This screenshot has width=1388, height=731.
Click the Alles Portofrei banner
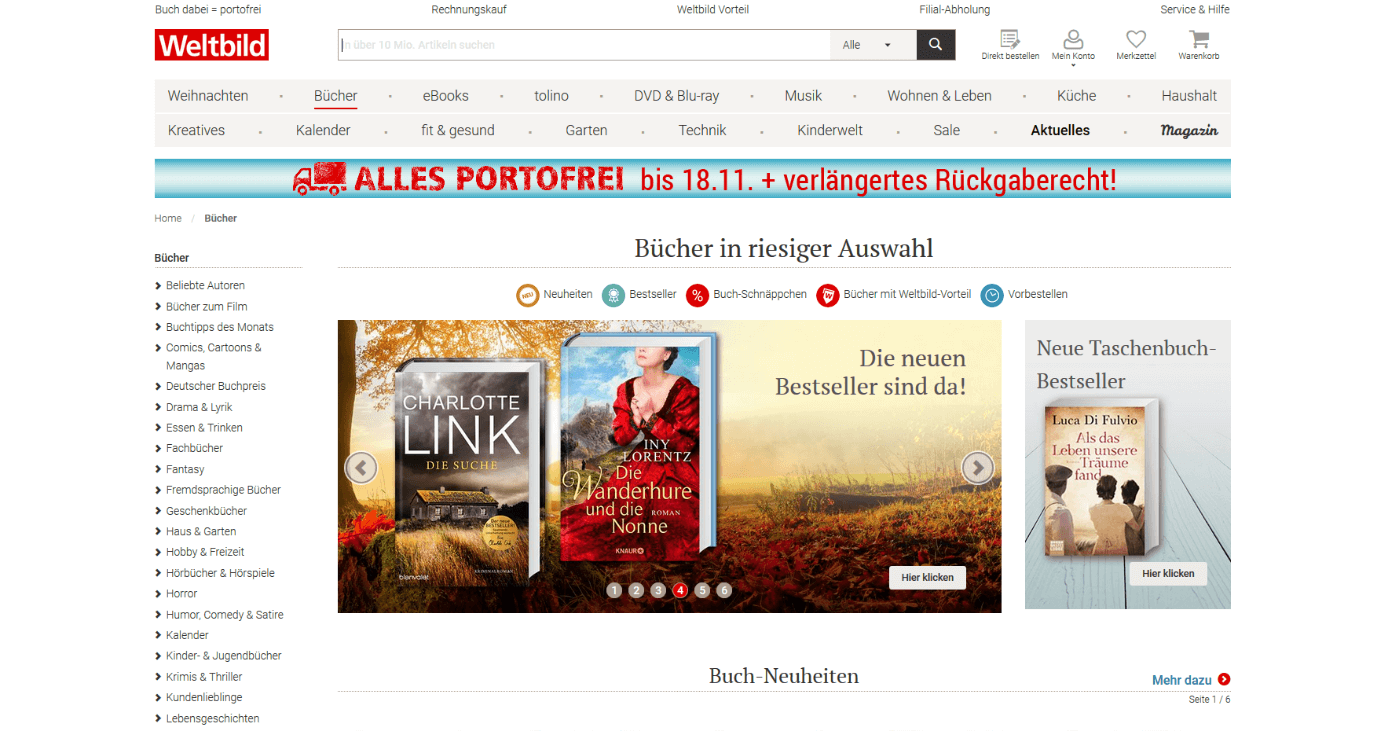692,178
